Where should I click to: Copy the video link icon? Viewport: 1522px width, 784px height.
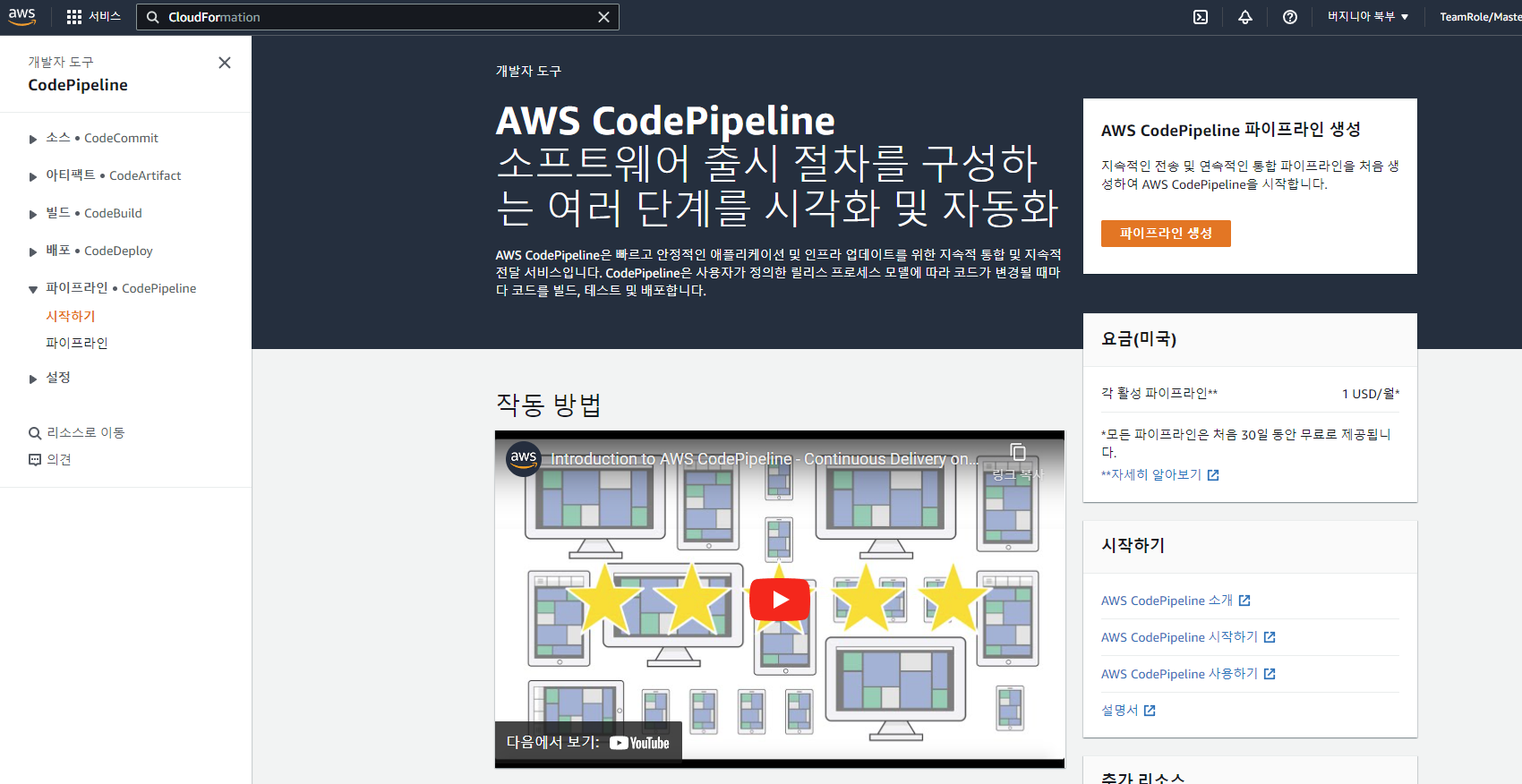click(x=1018, y=452)
